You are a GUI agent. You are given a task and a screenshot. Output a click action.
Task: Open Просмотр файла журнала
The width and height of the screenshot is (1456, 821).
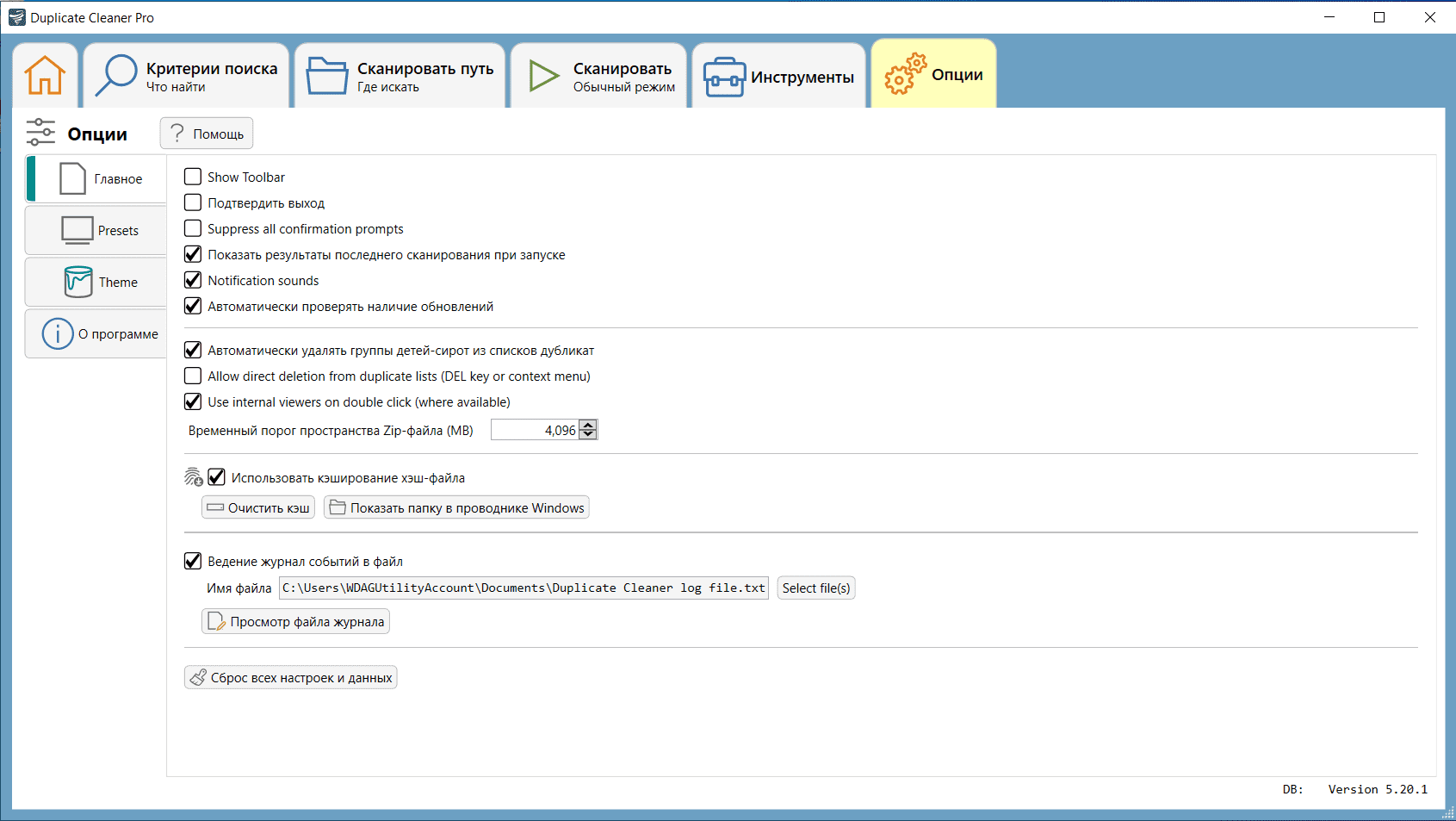click(x=295, y=621)
